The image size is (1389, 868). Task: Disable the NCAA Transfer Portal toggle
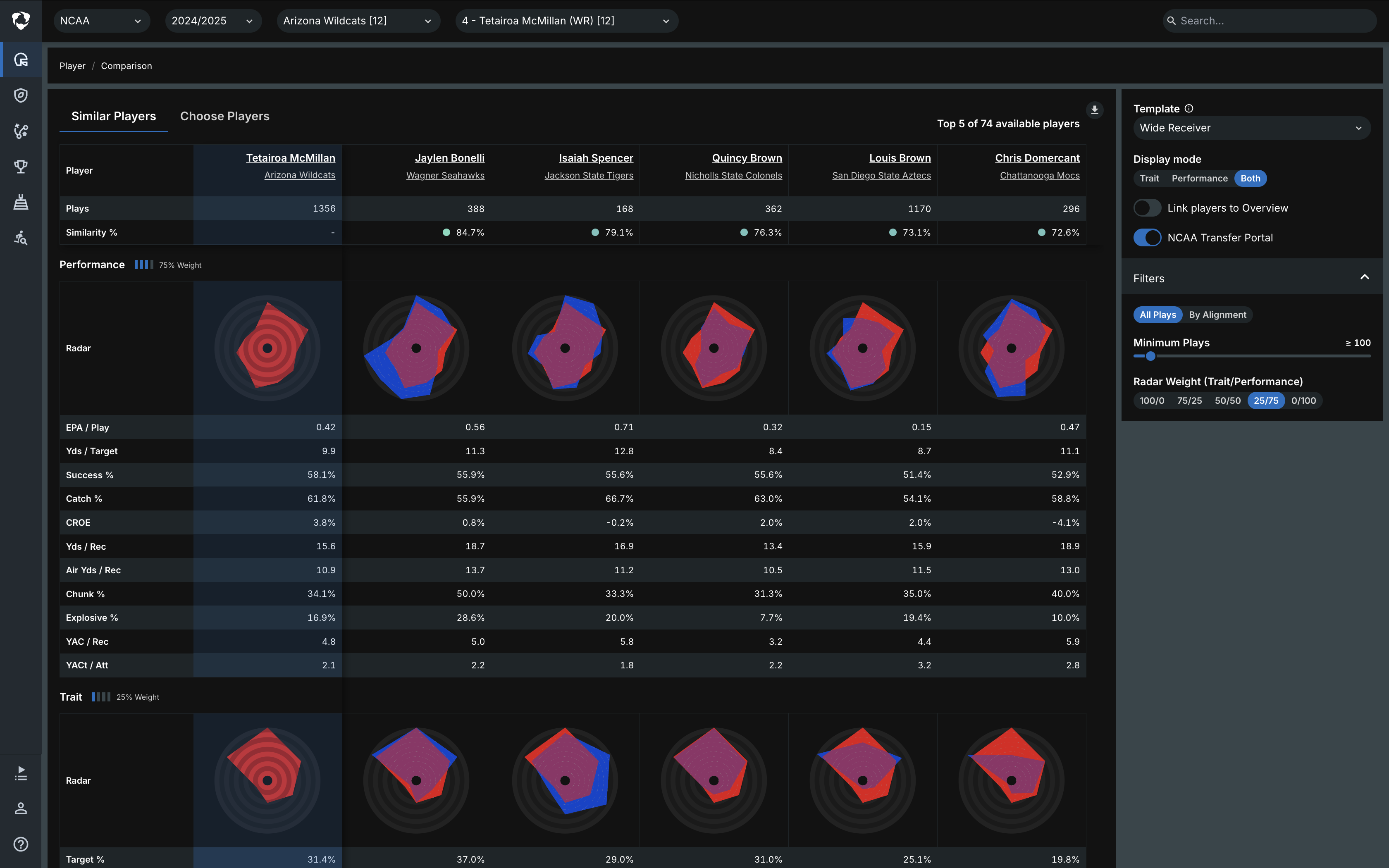click(x=1147, y=238)
